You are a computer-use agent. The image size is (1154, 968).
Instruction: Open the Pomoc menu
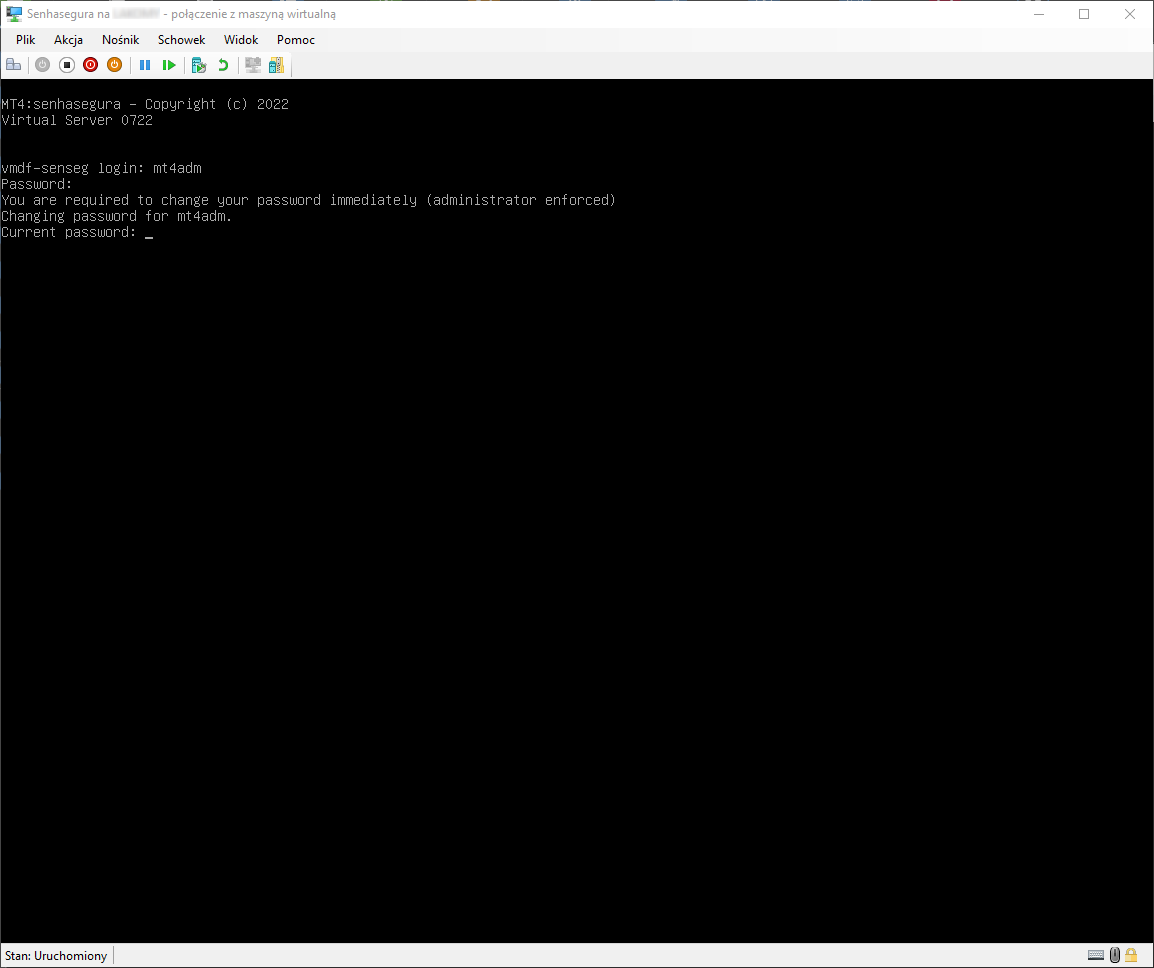point(296,40)
